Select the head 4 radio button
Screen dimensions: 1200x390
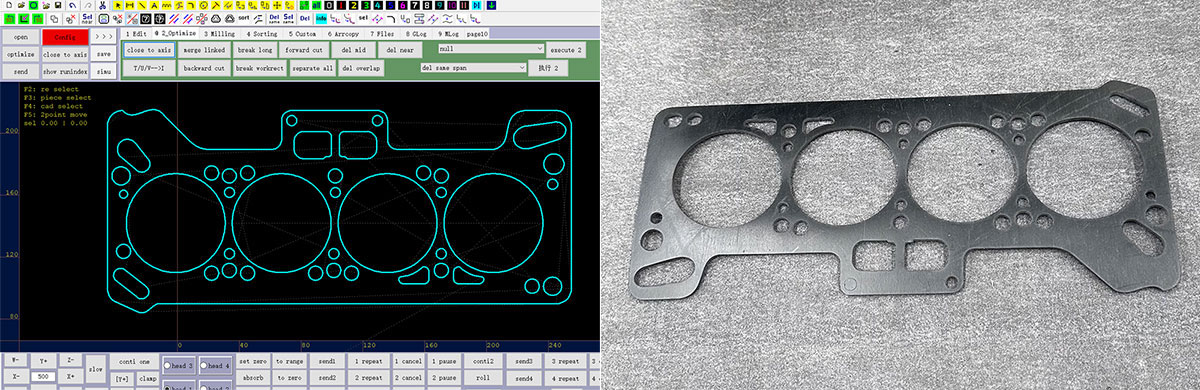tap(215, 365)
